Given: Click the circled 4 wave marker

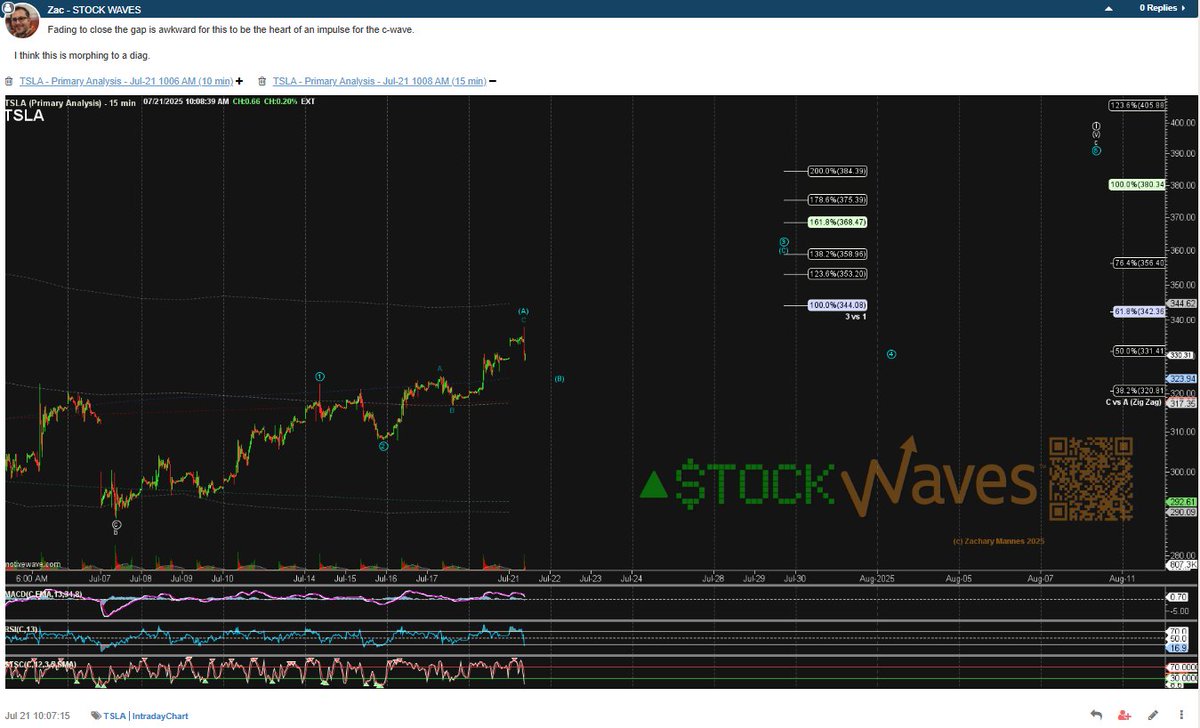Looking at the screenshot, I should click(891, 354).
